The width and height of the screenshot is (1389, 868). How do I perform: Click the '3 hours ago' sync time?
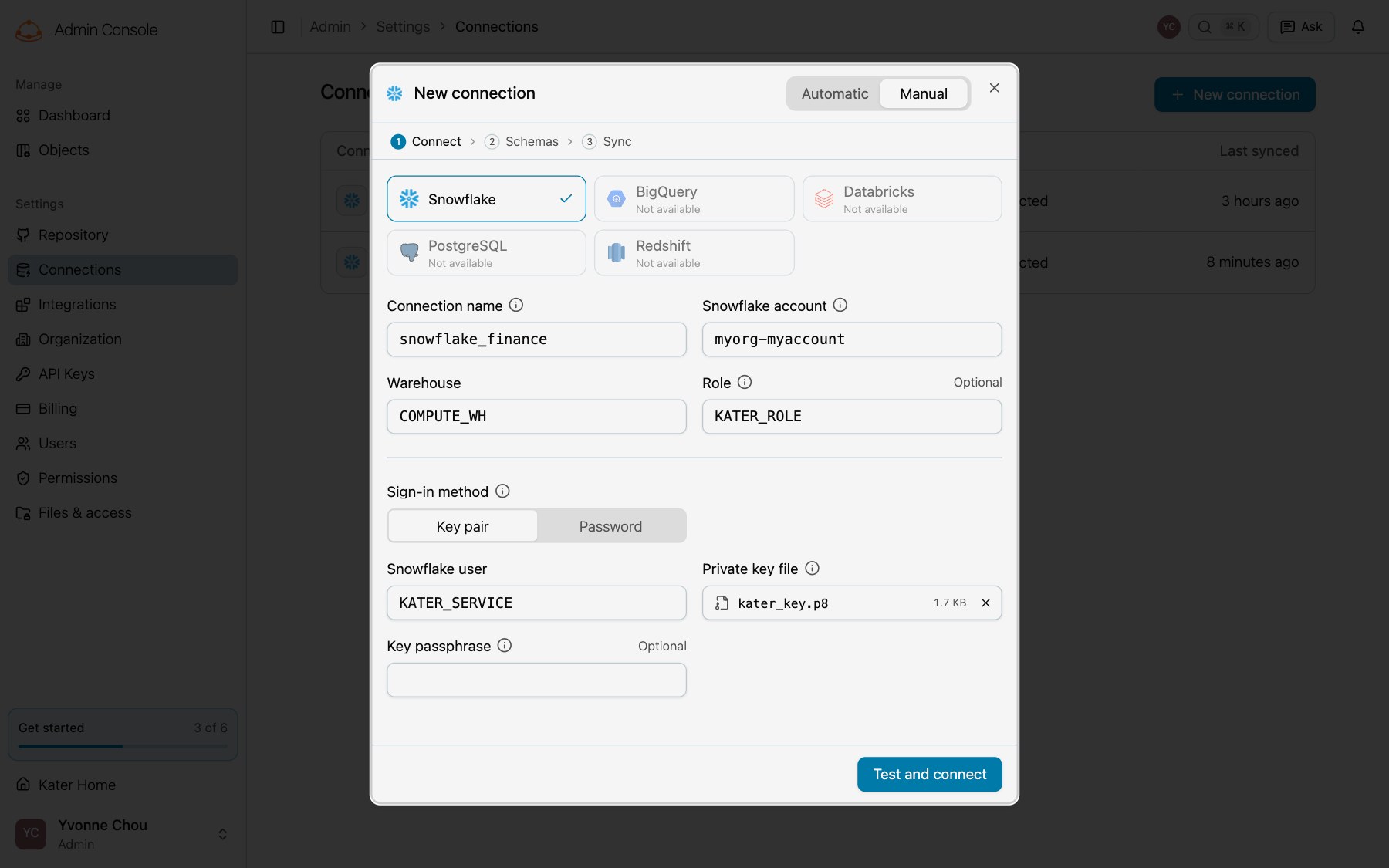coord(1259,201)
